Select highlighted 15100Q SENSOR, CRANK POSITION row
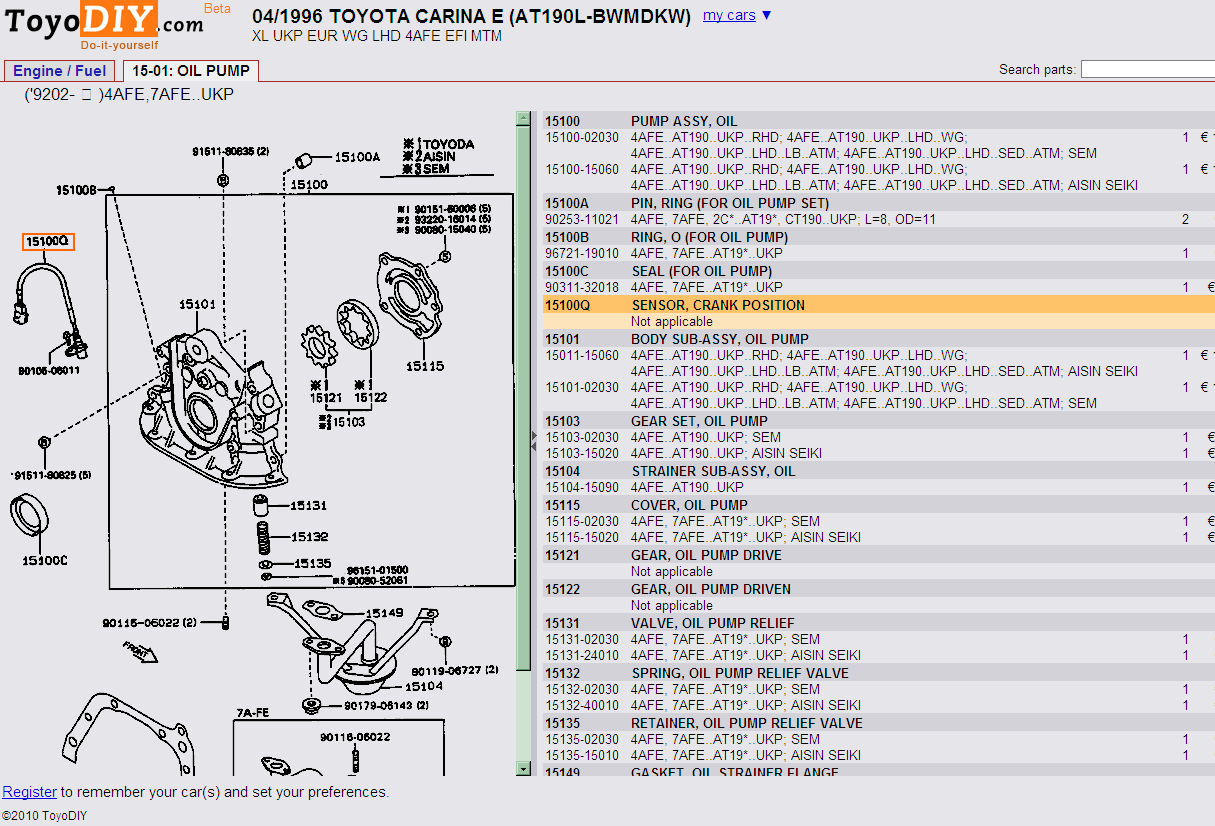 click(879, 305)
